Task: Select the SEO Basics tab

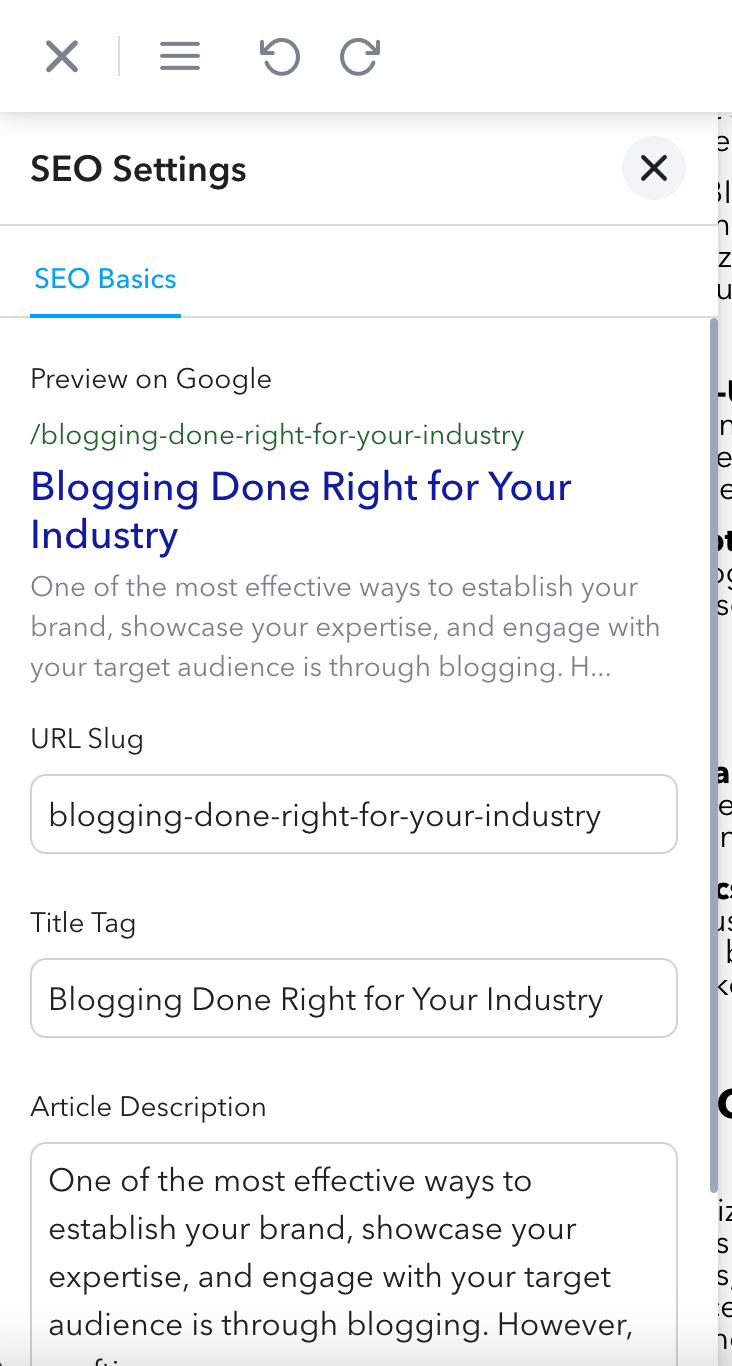Action: [105, 278]
